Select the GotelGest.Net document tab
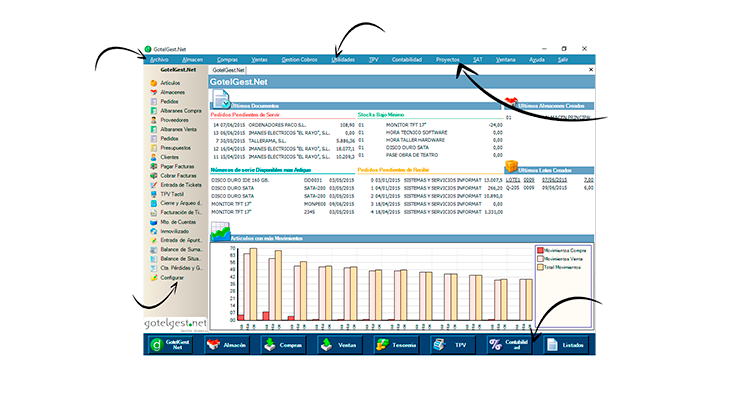The height and width of the screenshot is (400, 736). pos(228,70)
